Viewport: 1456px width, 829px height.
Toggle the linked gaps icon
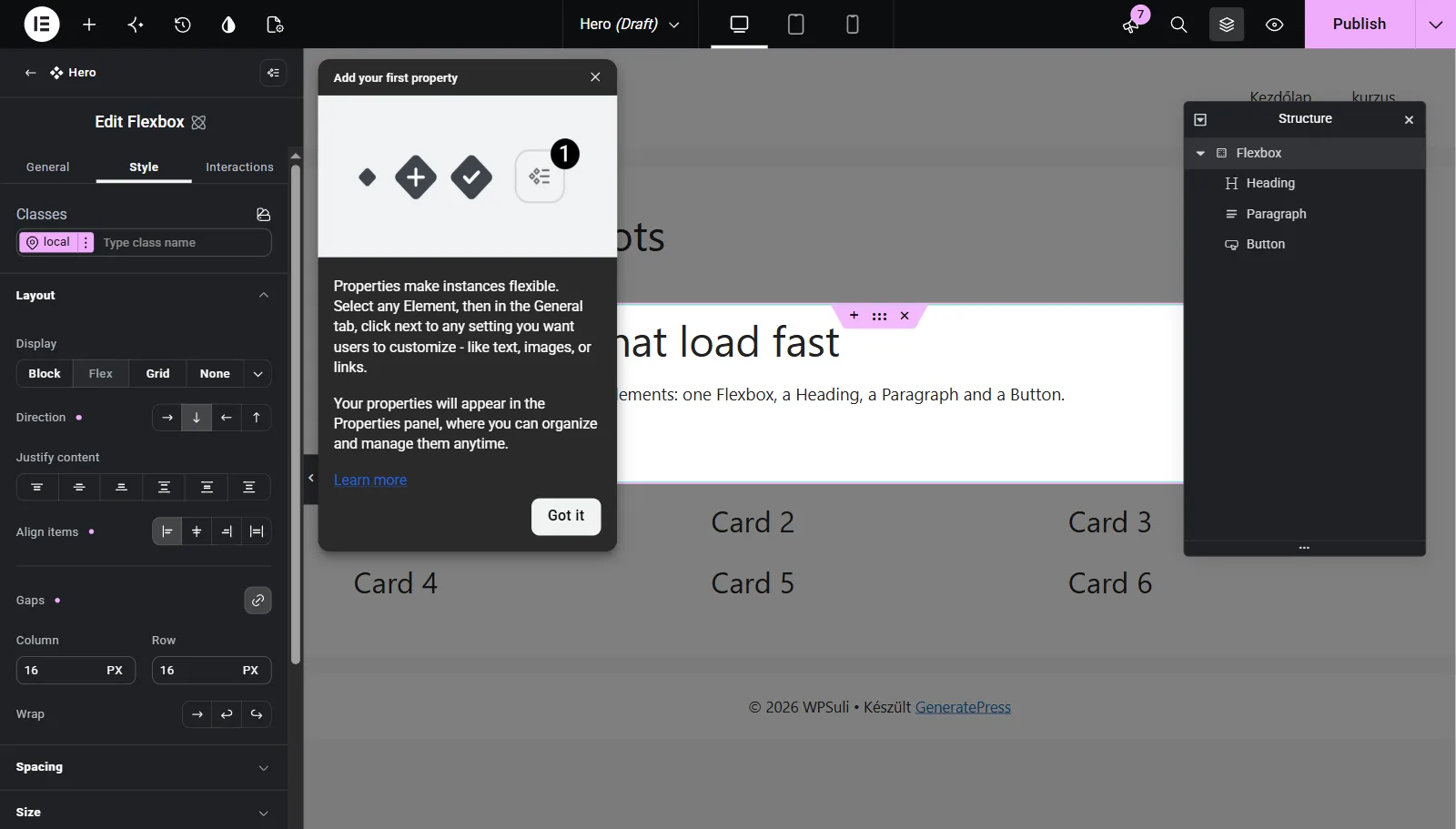[258, 601]
